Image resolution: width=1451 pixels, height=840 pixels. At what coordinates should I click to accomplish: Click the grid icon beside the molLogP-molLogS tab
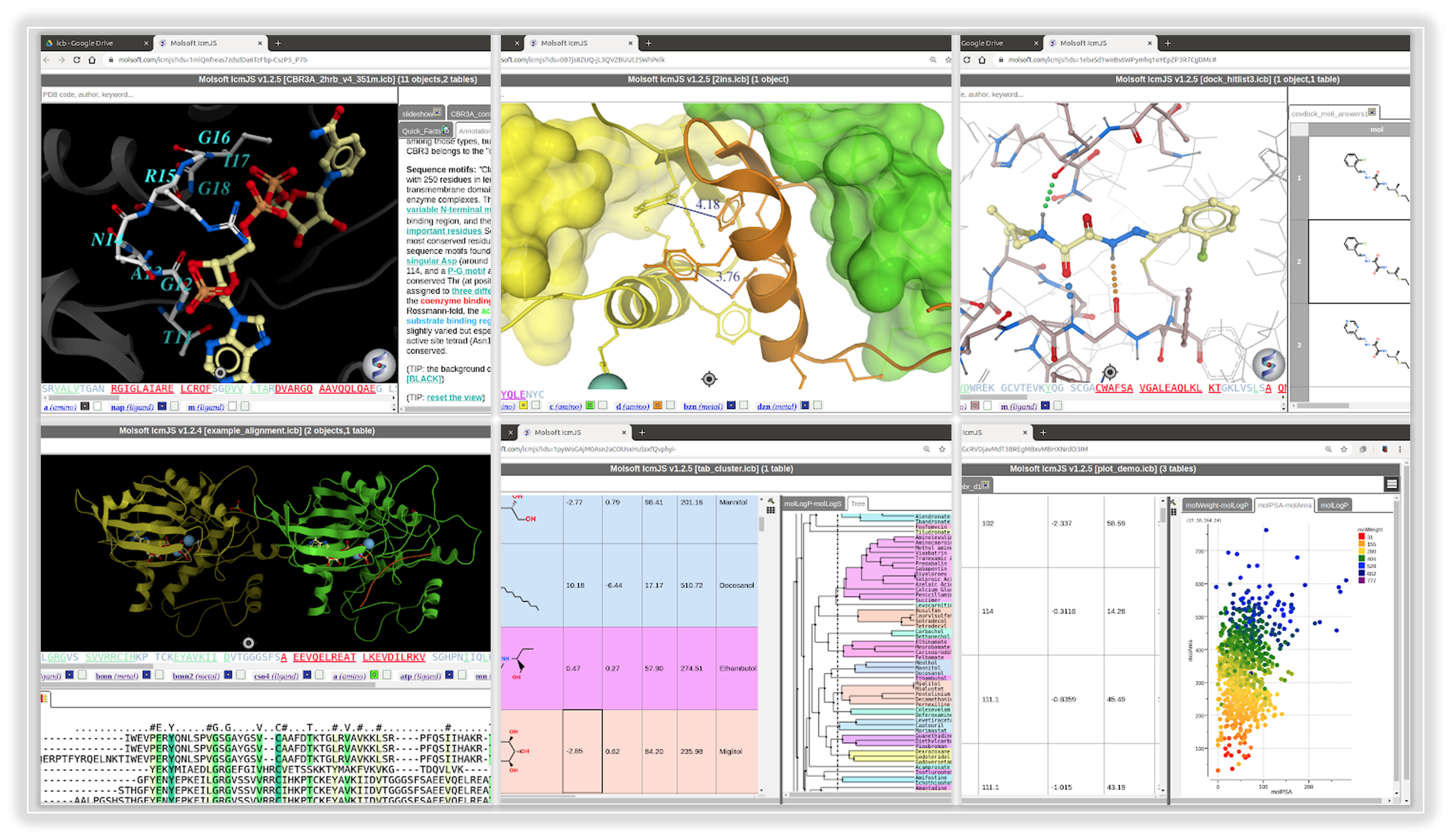(x=771, y=510)
